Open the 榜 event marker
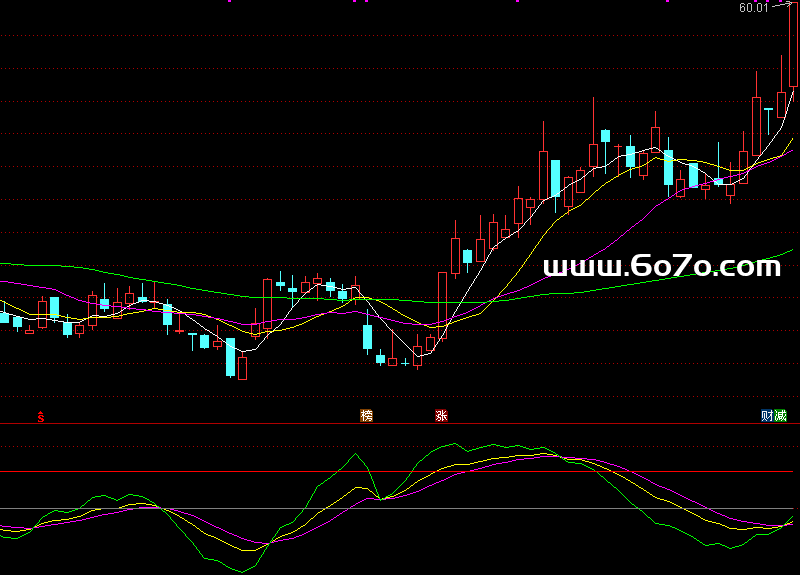 366,416
